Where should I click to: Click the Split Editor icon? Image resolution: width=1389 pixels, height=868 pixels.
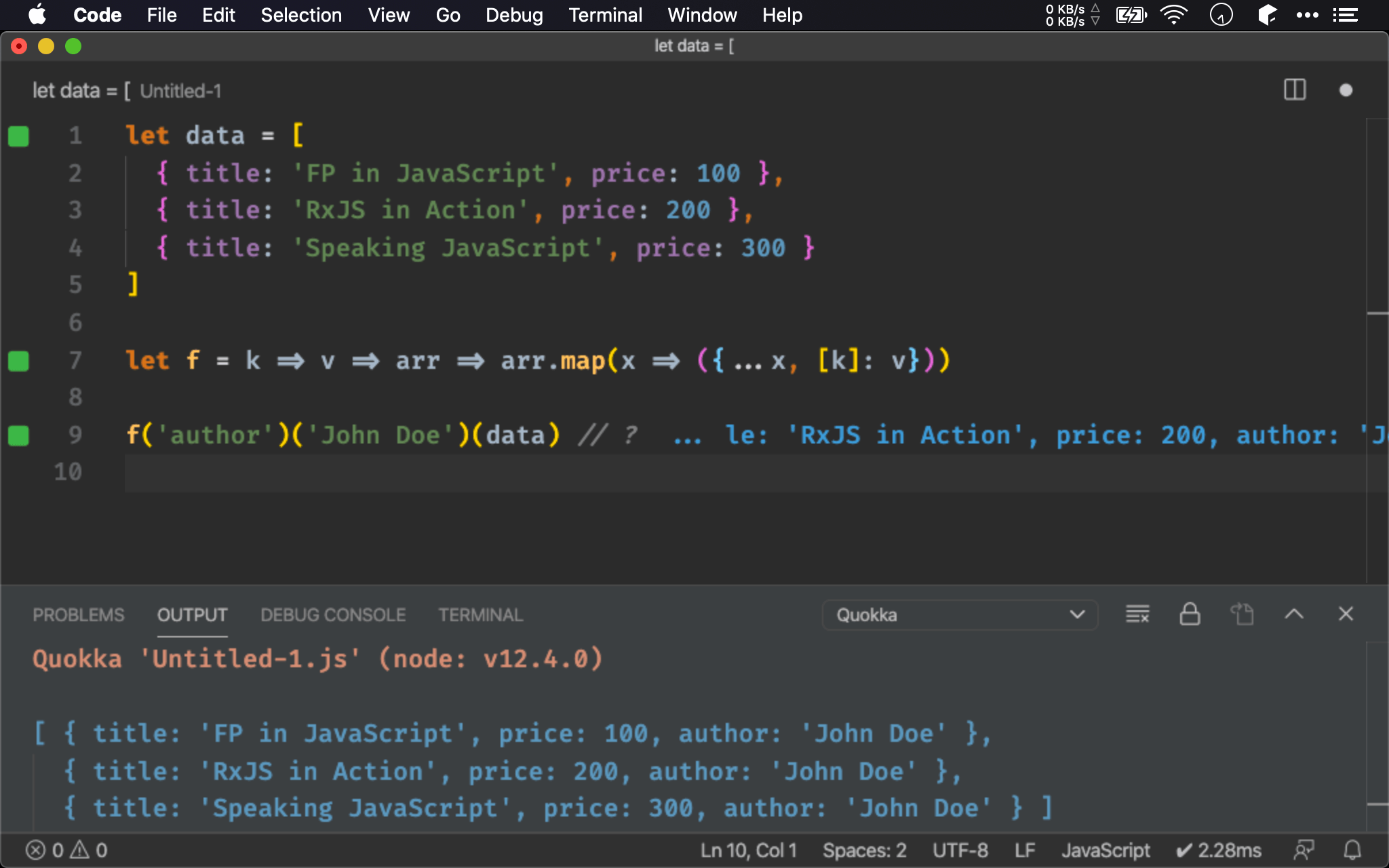tap(1295, 90)
